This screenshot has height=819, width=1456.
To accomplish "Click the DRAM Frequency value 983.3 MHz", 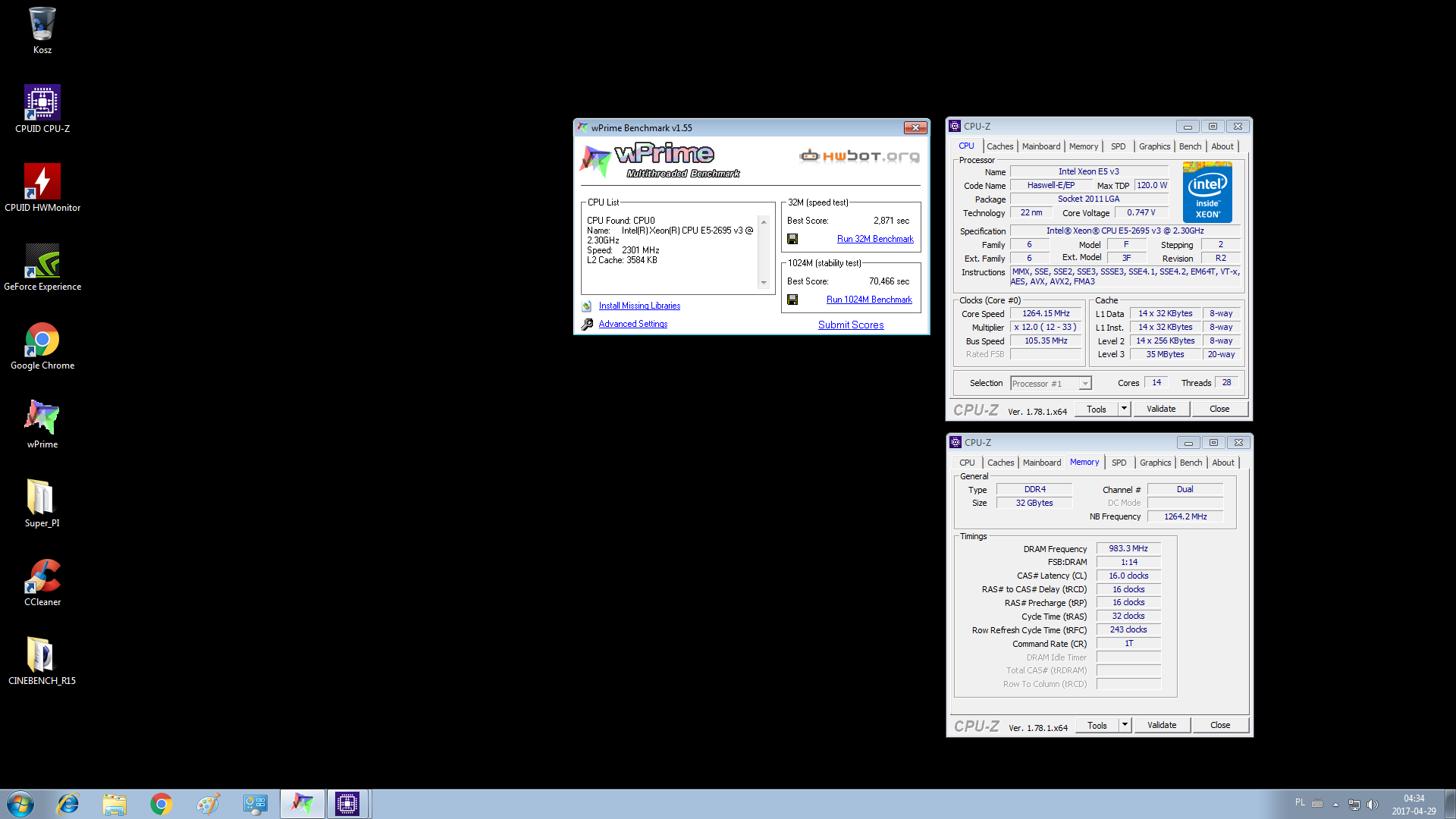I will coord(1128,548).
